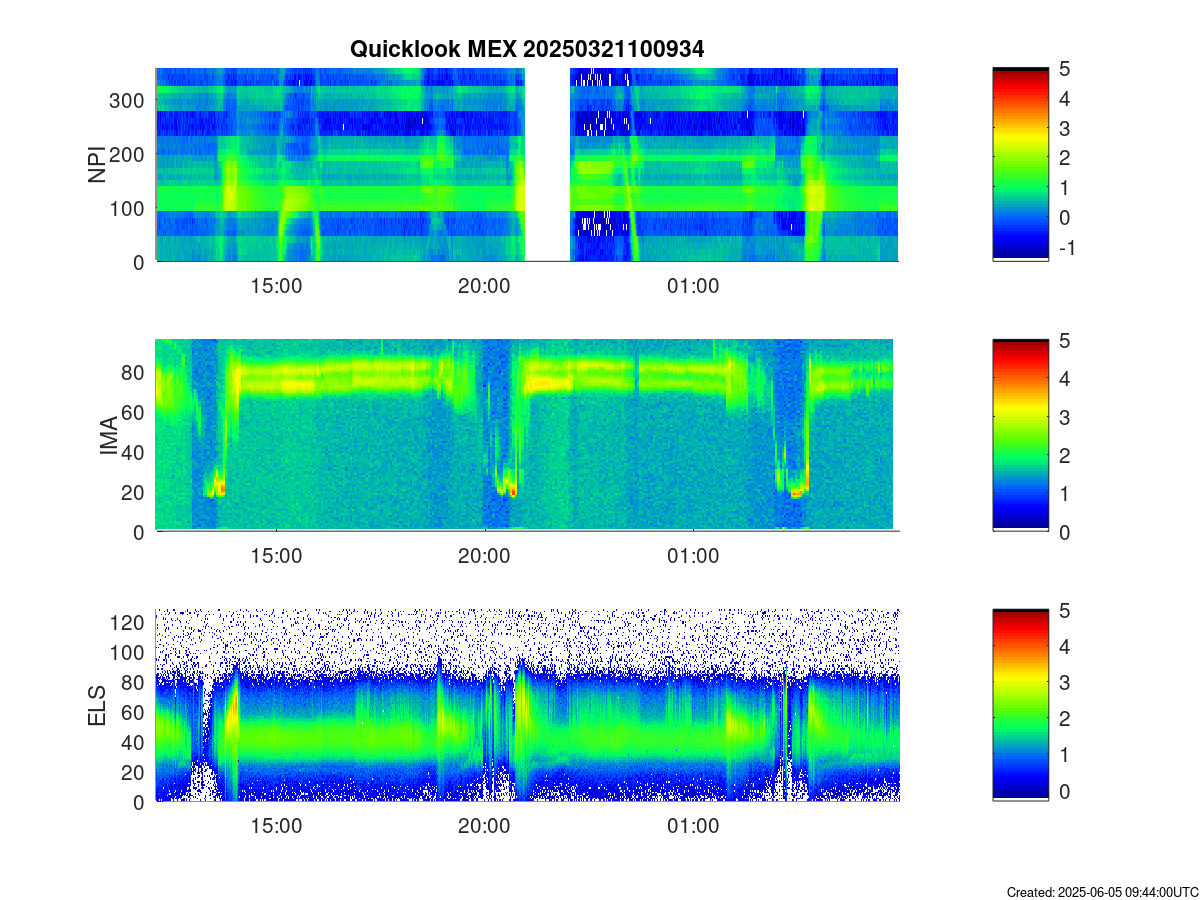Screen dimensions: 1200x900
Task: Click the "NPI" y-axis label
Action: pyautogui.click(x=97, y=165)
